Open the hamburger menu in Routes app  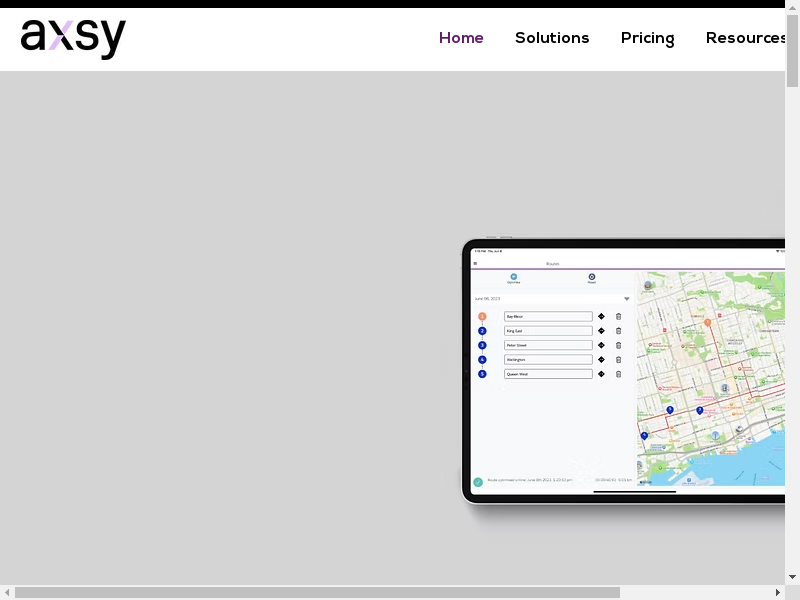click(475, 263)
